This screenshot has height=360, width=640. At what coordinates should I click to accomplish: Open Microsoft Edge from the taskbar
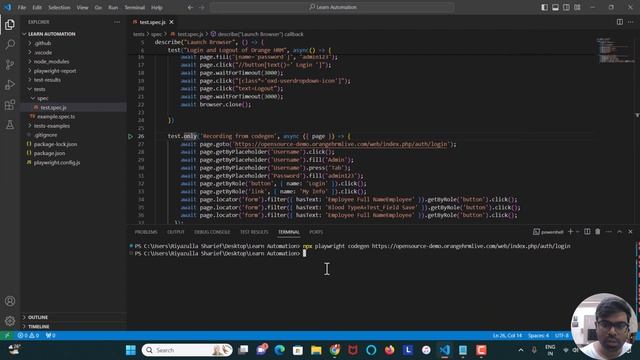point(280,350)
